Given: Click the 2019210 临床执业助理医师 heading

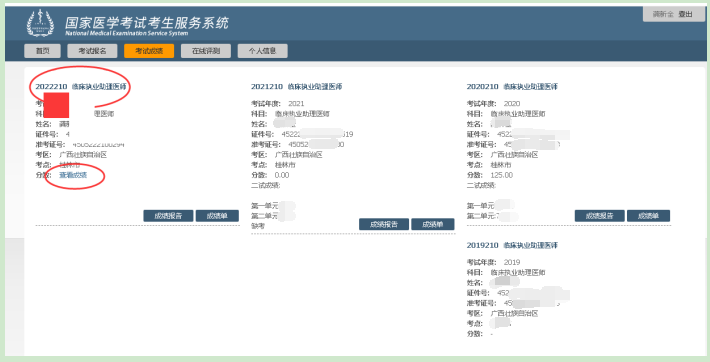Looking at the screenshot, I should [512, 245].
